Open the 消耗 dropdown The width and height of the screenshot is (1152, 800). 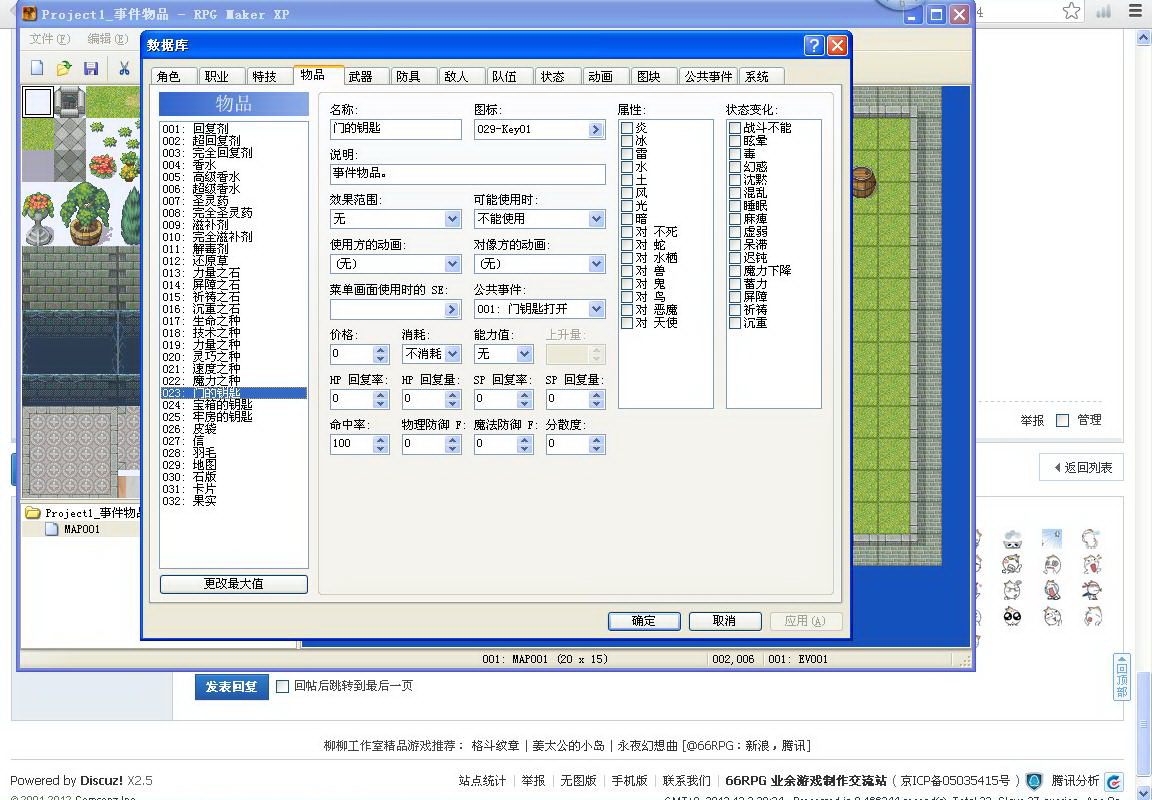click(453, 354)
